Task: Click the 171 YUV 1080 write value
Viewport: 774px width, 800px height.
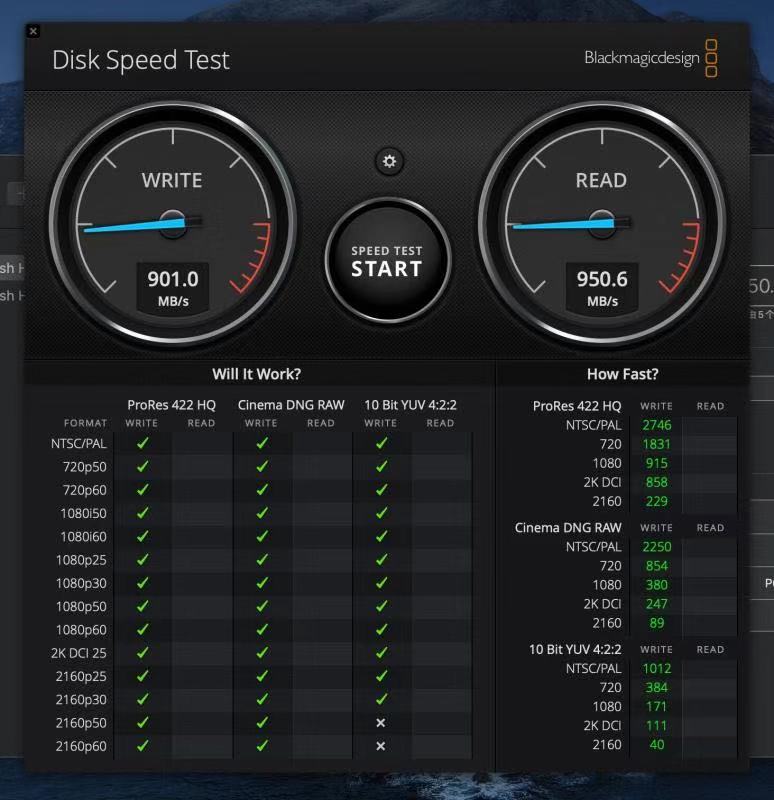Action: coord(657,707)
